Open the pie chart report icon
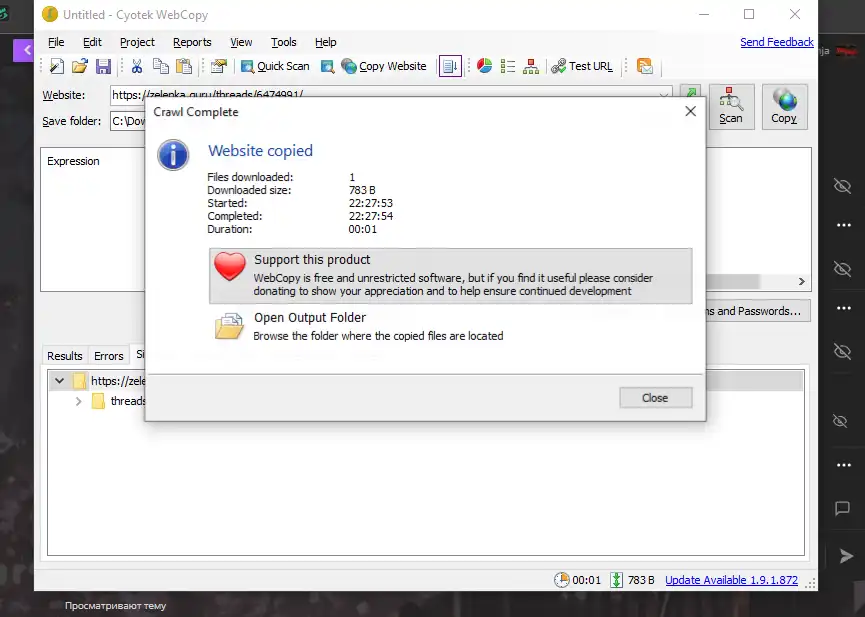The image size is (865, 617). click(484, 66)
